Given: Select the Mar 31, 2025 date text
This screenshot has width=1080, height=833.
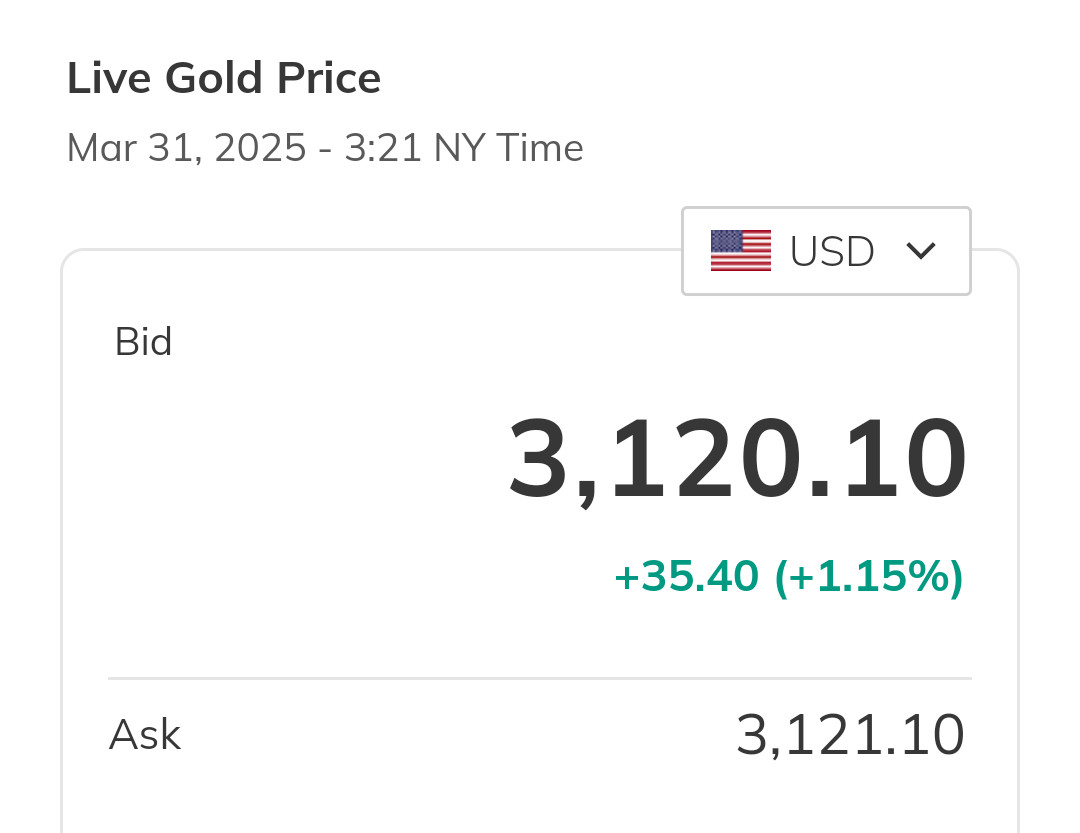Looking at the screenshot, I should point(186,148).
